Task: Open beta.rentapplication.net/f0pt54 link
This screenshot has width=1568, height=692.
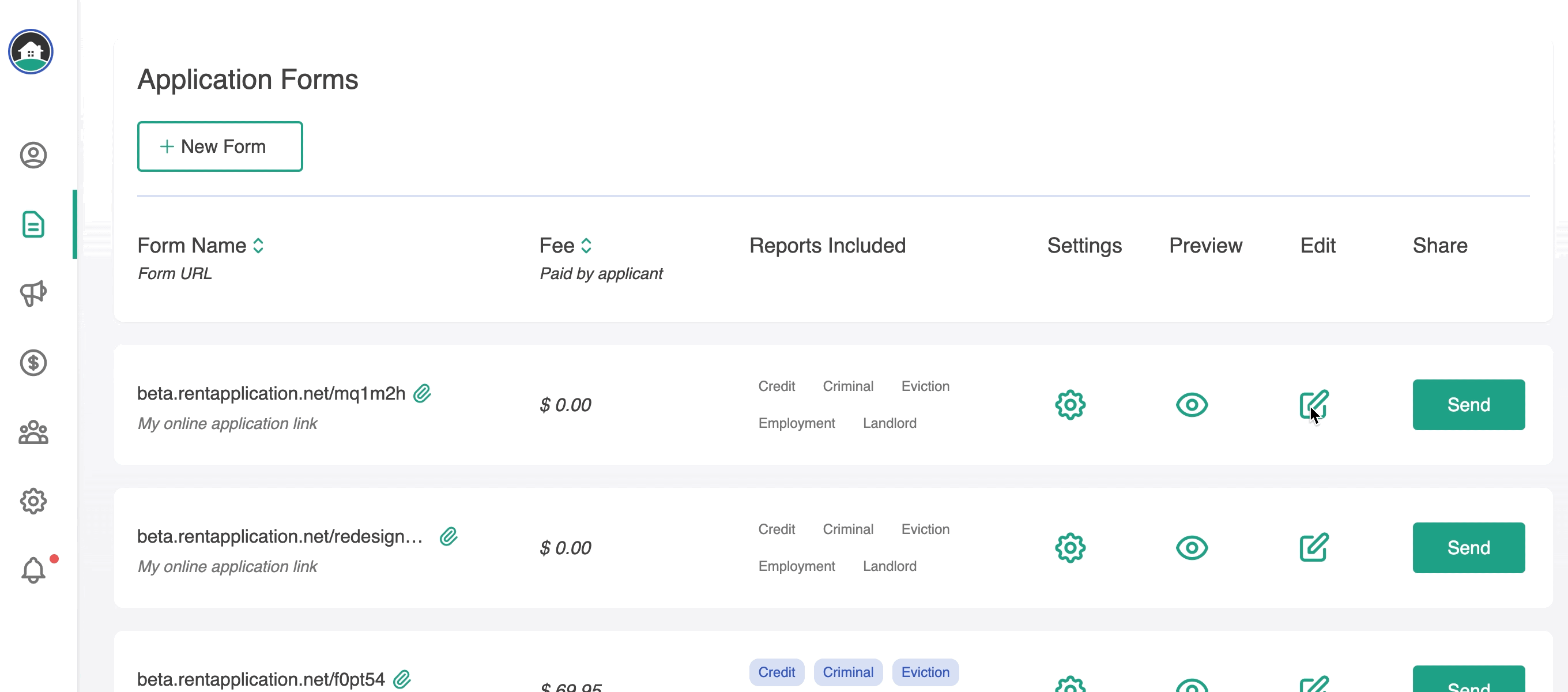Action: [261, 679]
